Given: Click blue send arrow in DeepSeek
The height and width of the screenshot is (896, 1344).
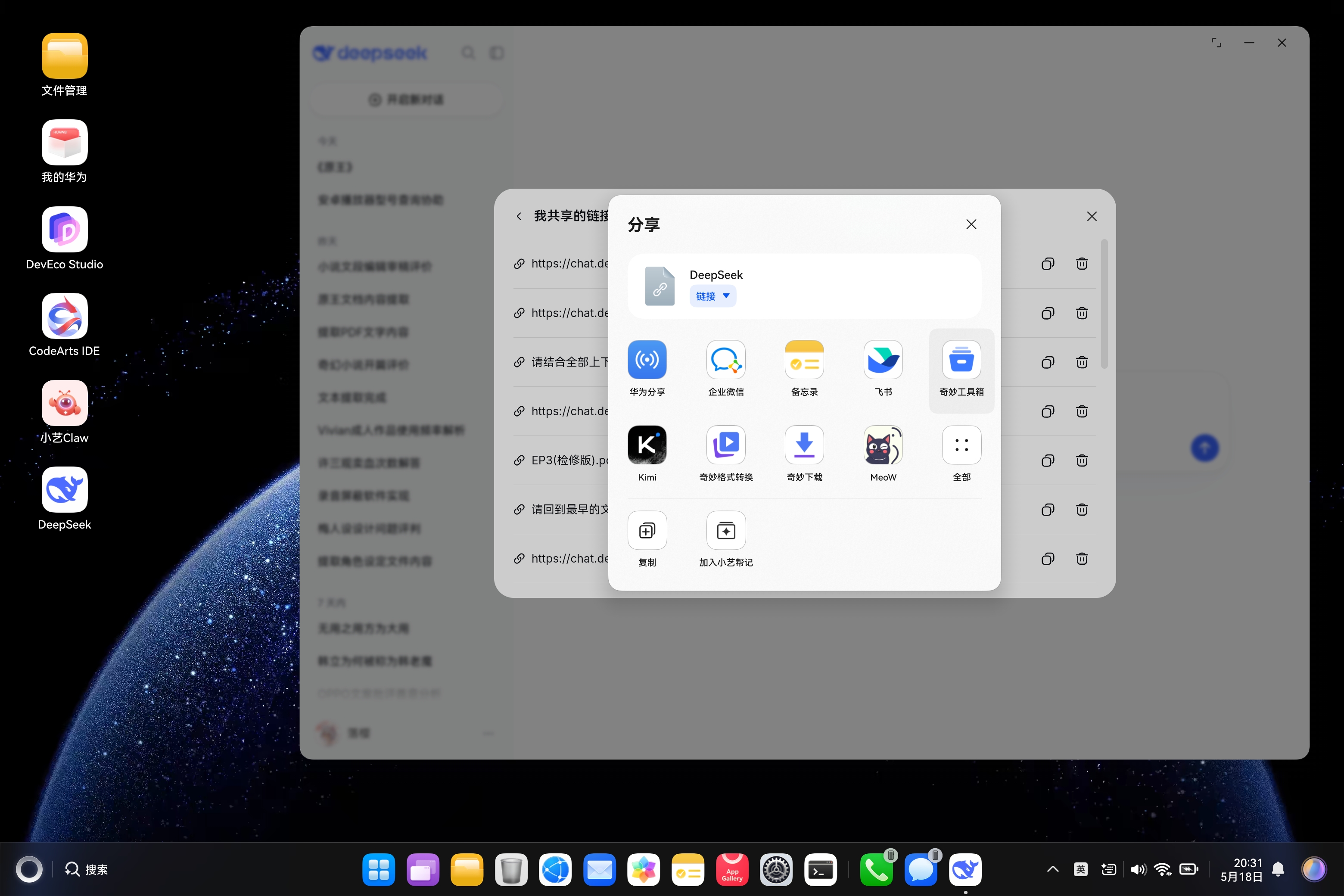Looking at the screenshot, I should (1204, 448).
